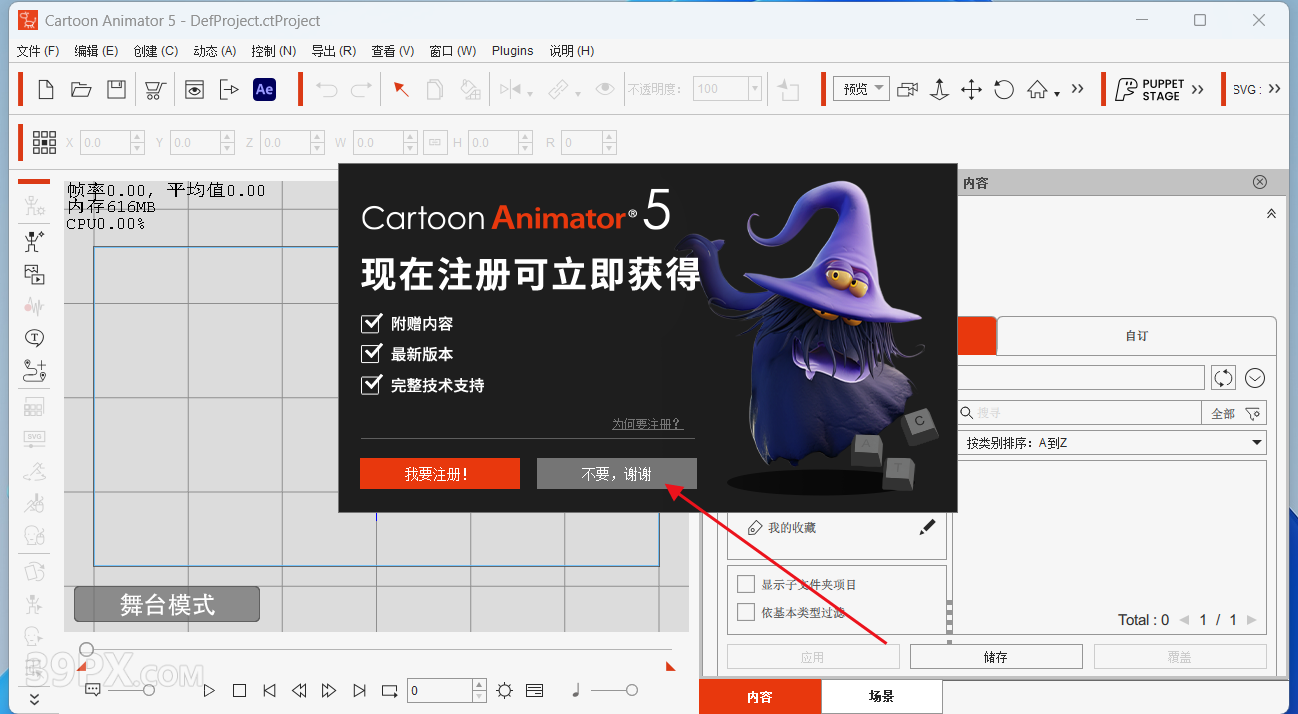Enable the 显示子文件夹项目 checkbox
The image size is (1298, 714).
click(x=746, y=584)
